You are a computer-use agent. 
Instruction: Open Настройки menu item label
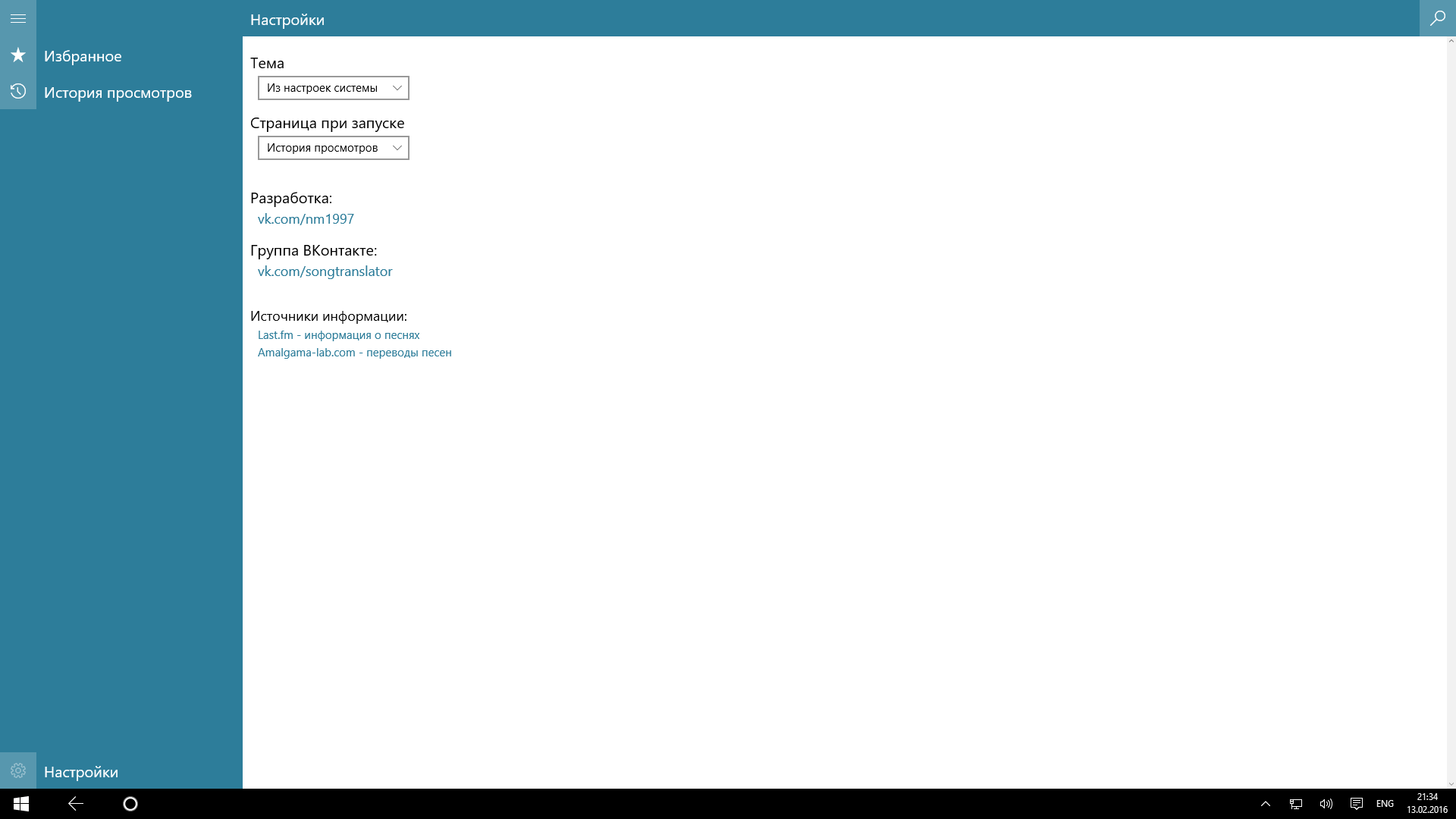click(x=81, y=772)
